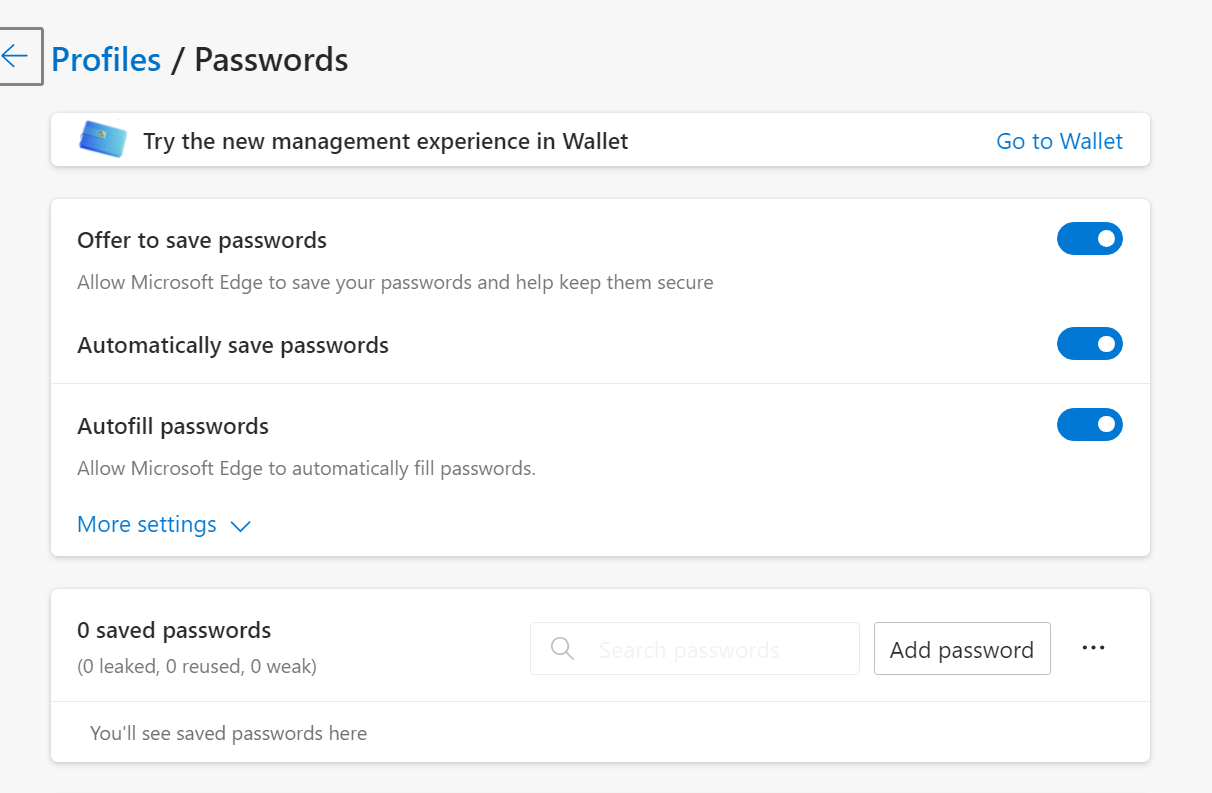Expand the More settings section
The width and height of the screenshot is (1212, 793).
coord(164,525)
